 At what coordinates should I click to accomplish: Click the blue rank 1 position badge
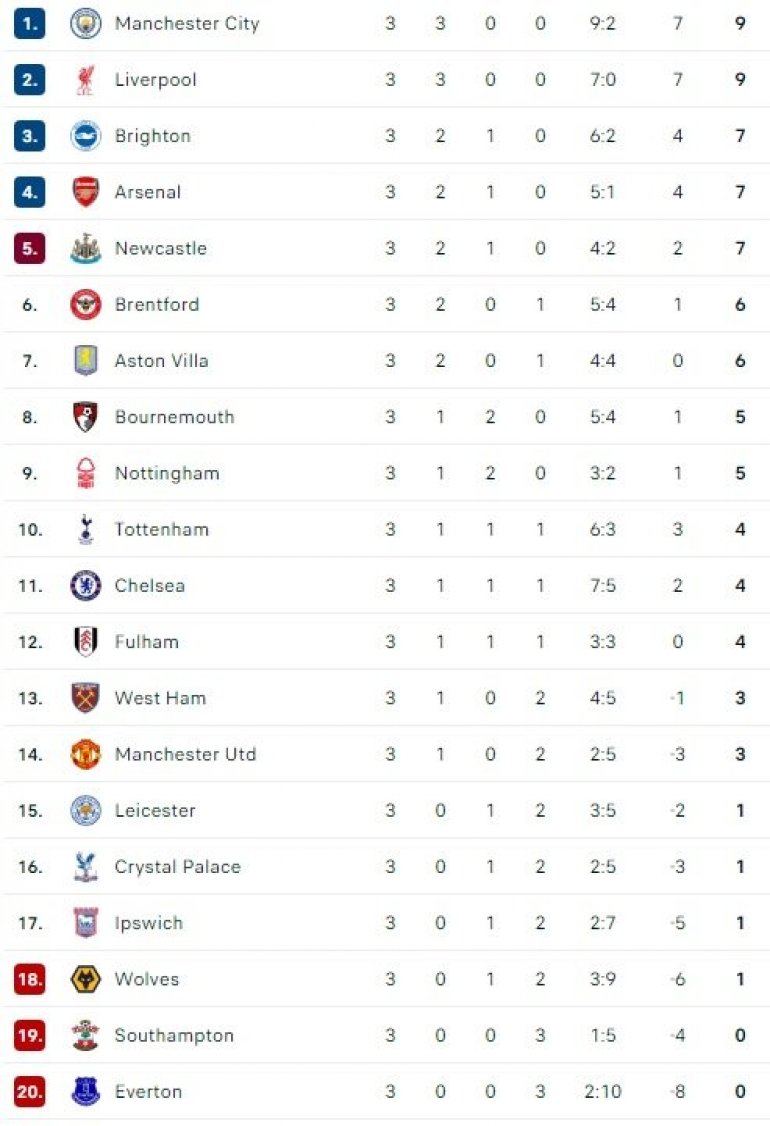pos(30,24)
